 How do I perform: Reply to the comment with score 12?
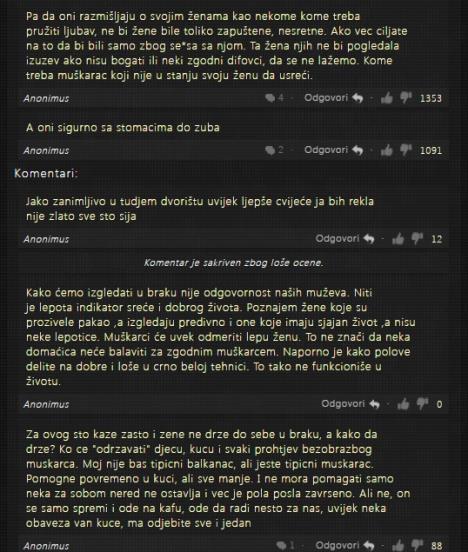pos(345,239)
